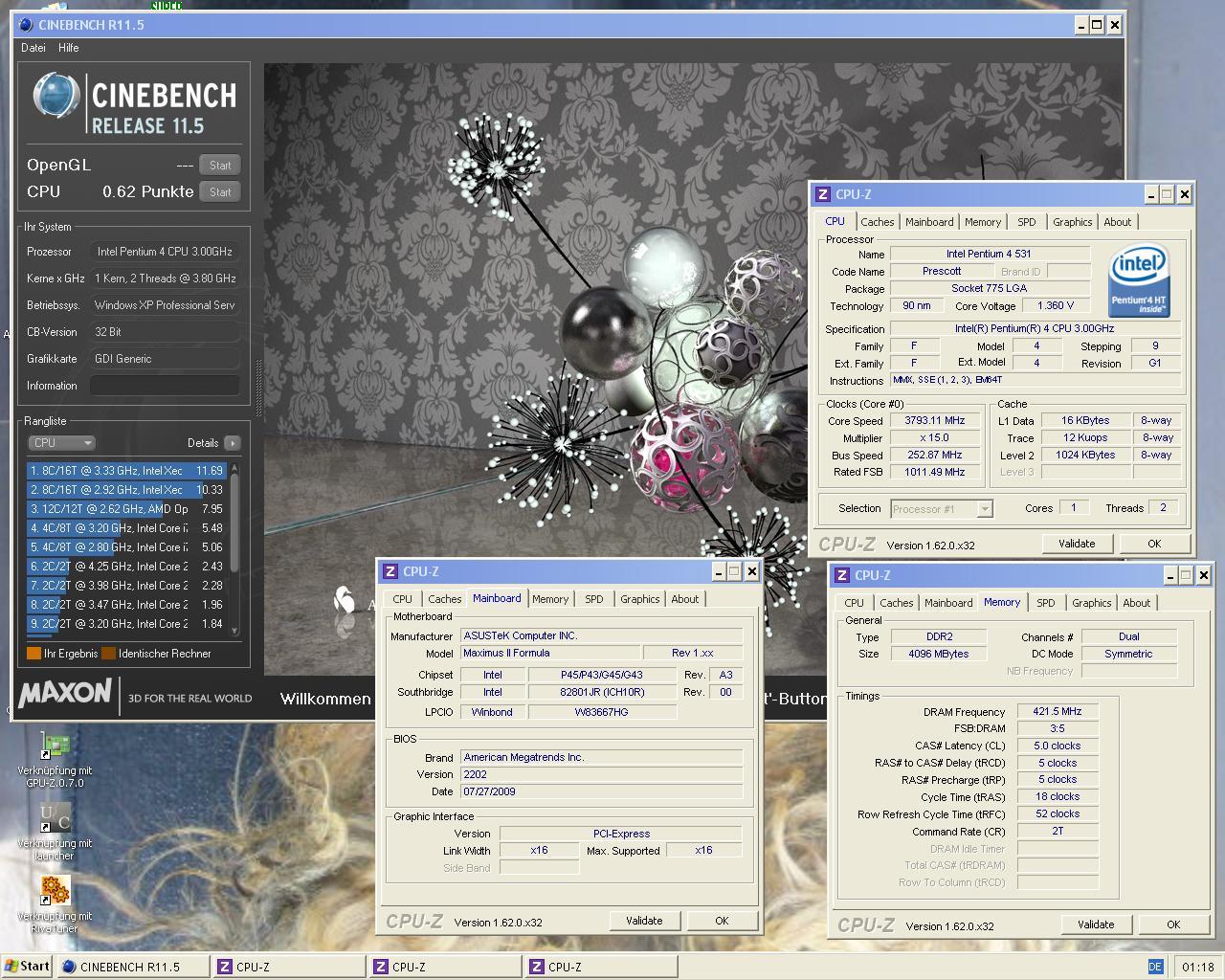
Task: Click Validate in CPU-Z Memory window
Action: pos(1096,924)
